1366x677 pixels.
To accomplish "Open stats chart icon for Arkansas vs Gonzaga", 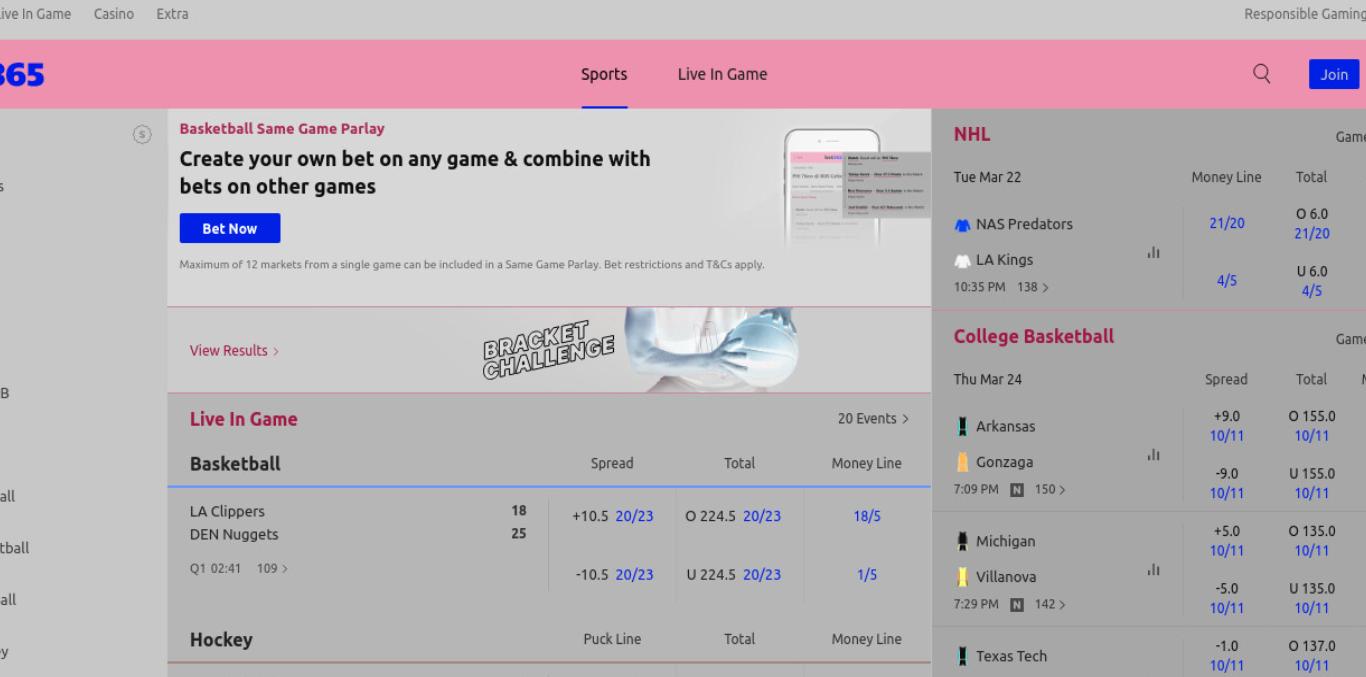I will coord(1153,455).
